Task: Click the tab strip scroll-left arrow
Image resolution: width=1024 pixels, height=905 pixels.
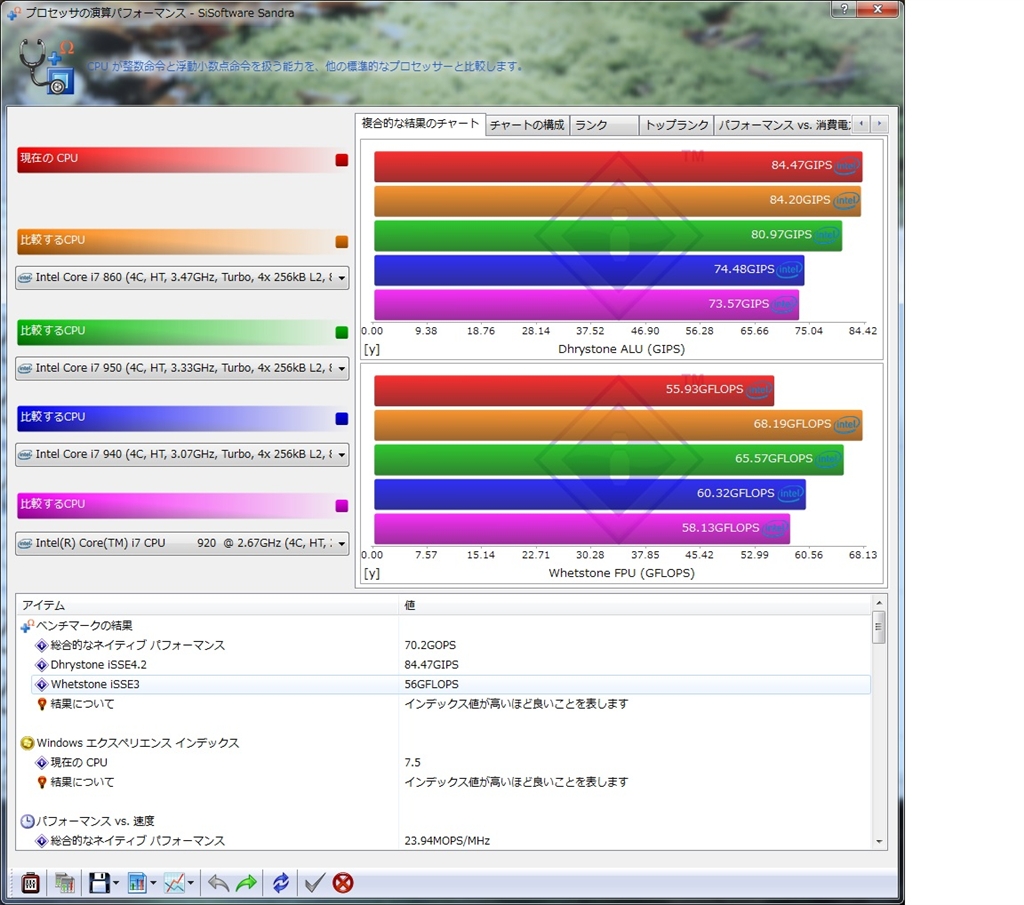Action: [861, 123]
